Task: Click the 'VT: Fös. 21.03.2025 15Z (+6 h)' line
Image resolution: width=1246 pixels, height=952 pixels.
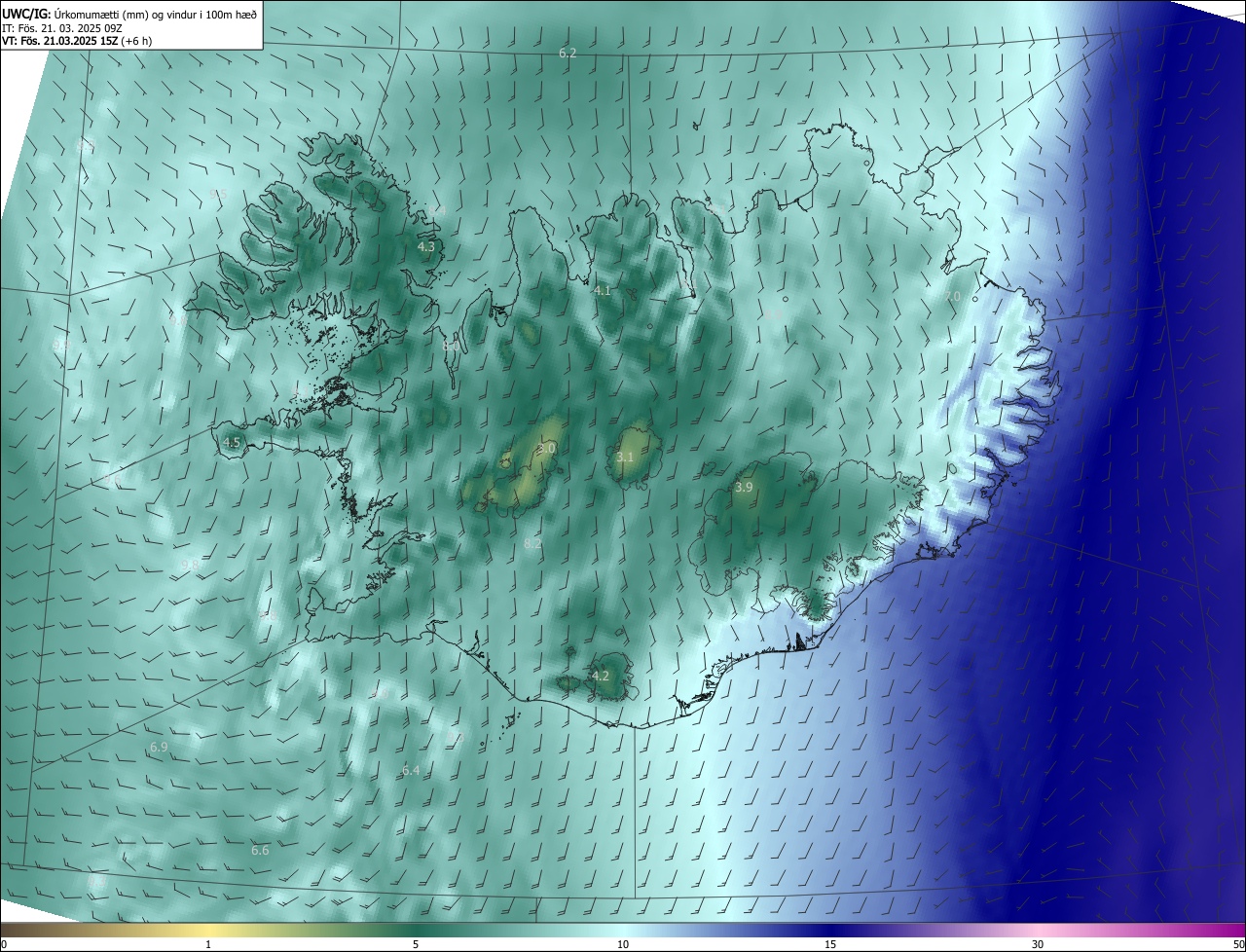Action: [77, 41]
